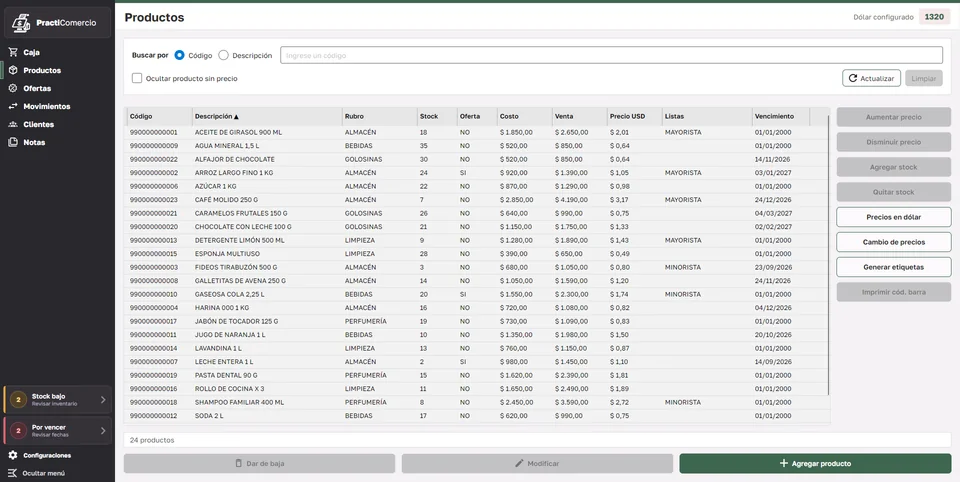960x482 pixels.
Task: Click the dólar configurado value 1320
Action: coord(934,17)
